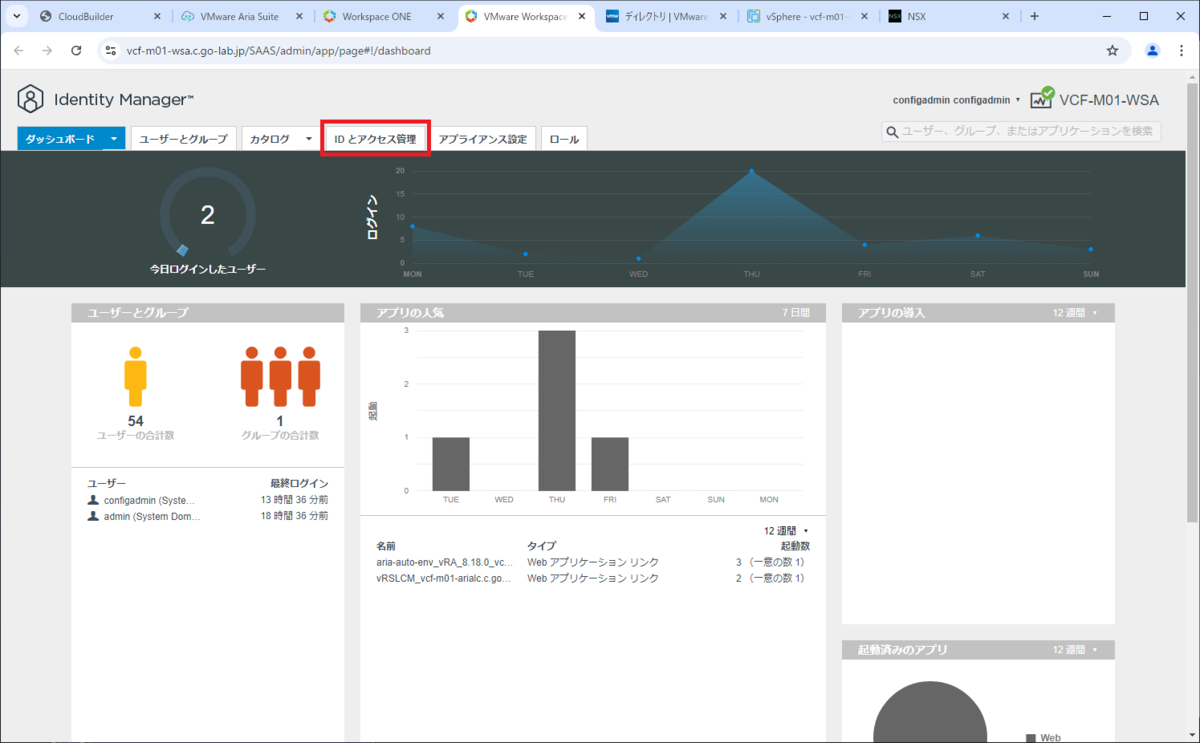Click the 最終ログイン column header
Screen dimensions: 1200x743
coord(299,483)
